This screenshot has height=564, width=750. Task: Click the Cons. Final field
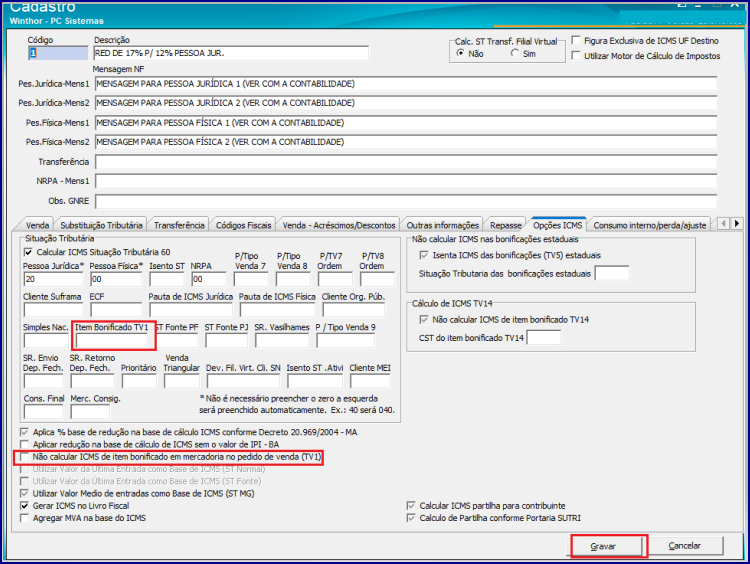coord(43,411)
